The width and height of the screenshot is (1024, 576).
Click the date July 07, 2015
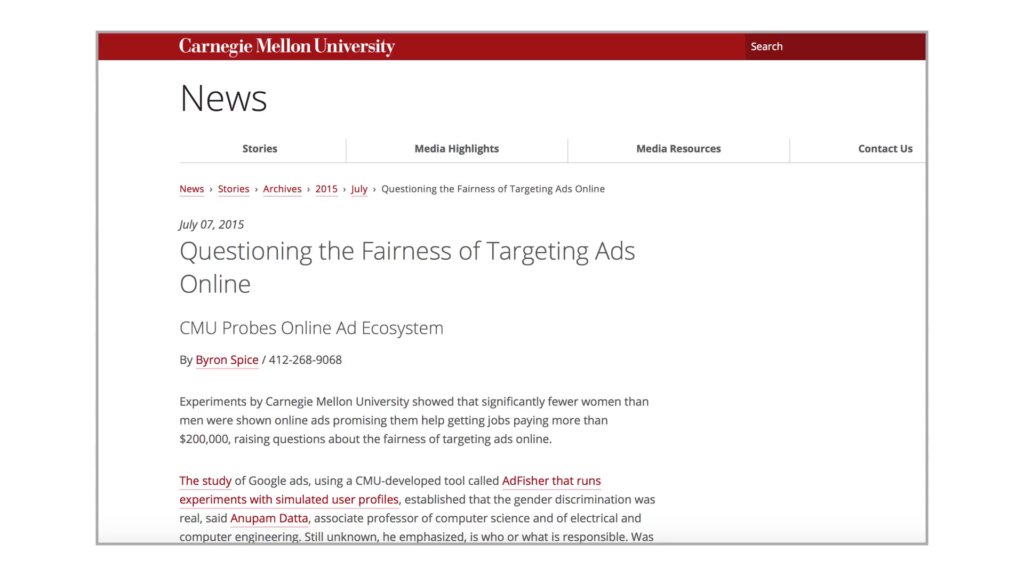(x=212, y=225)
